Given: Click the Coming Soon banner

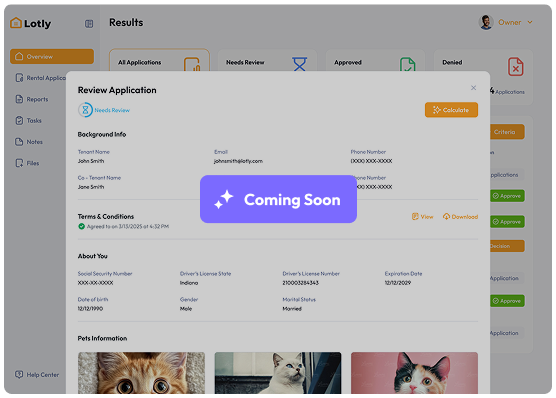Looking at the screenshot, I should pyautogui.click(x=278, y=199).
